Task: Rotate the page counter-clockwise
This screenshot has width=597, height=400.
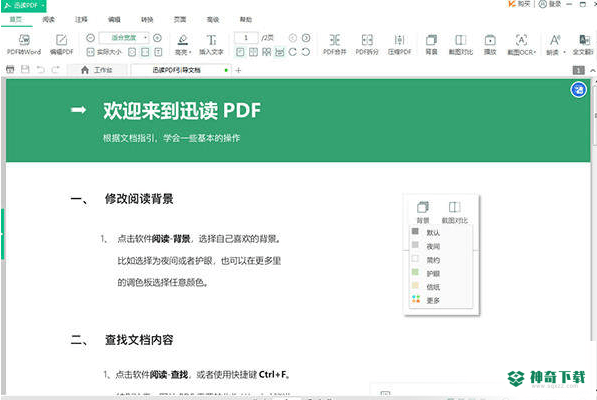Action: 306,52
